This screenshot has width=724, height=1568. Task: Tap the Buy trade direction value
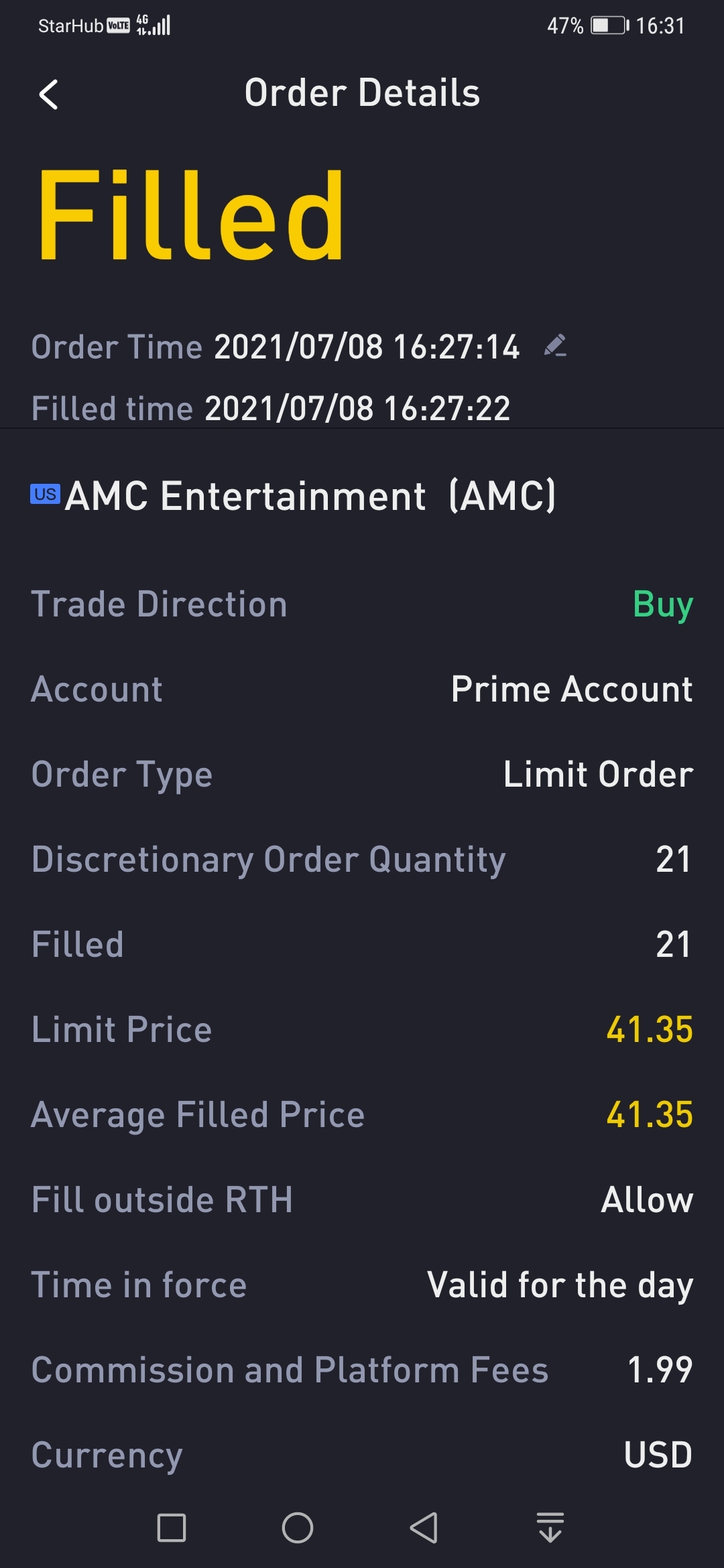pos(662,604)
